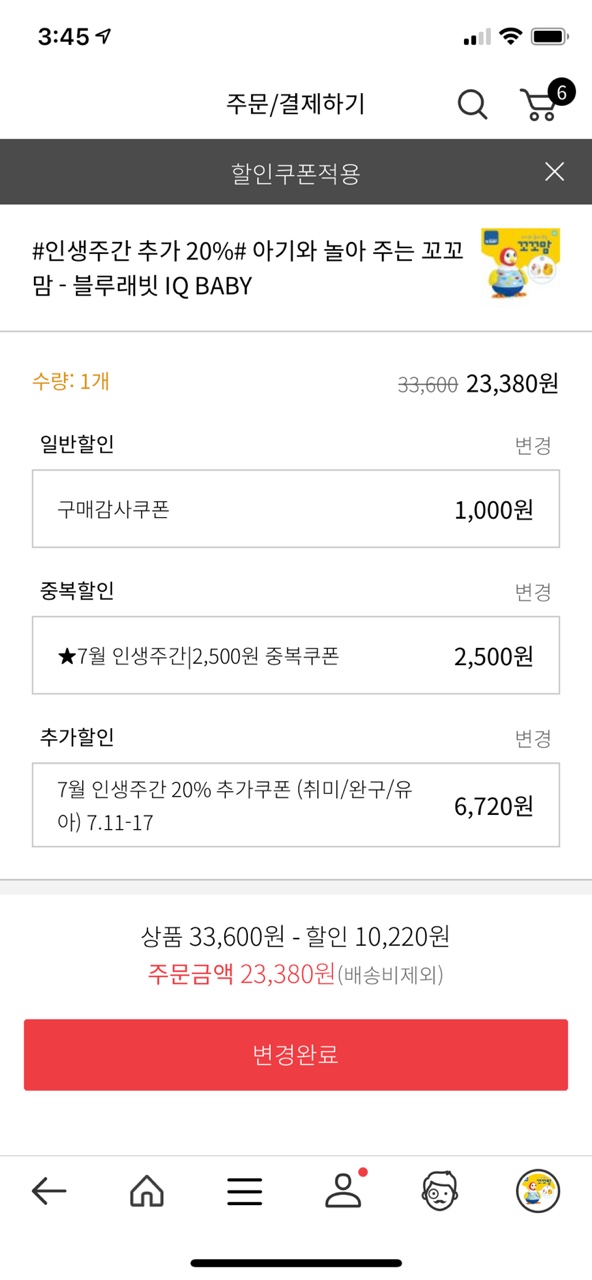Tap the 주문/결제하기 page title
This screenshot has width=592, height=1280.
(x=295, y=104)
